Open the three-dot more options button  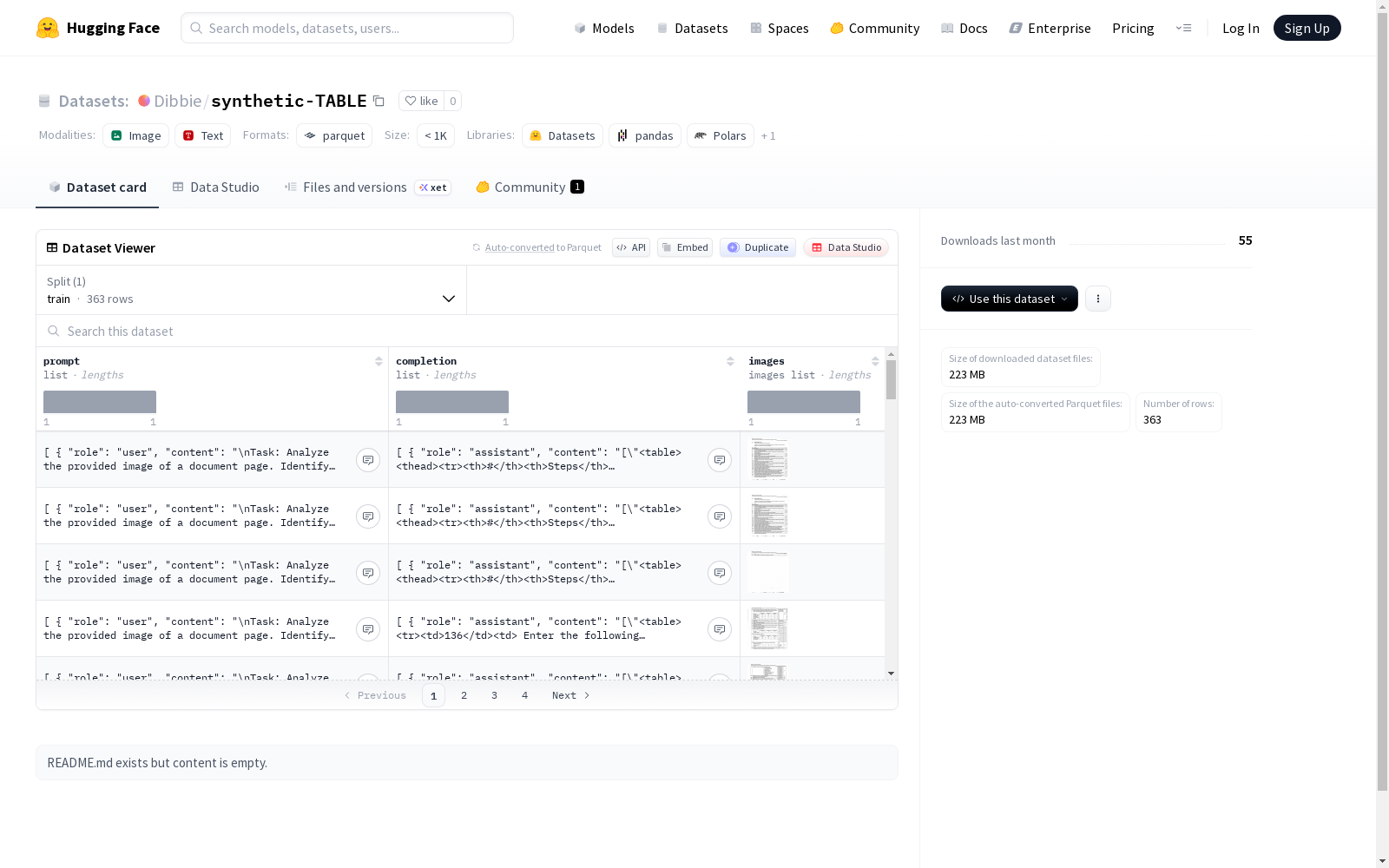1098,299
